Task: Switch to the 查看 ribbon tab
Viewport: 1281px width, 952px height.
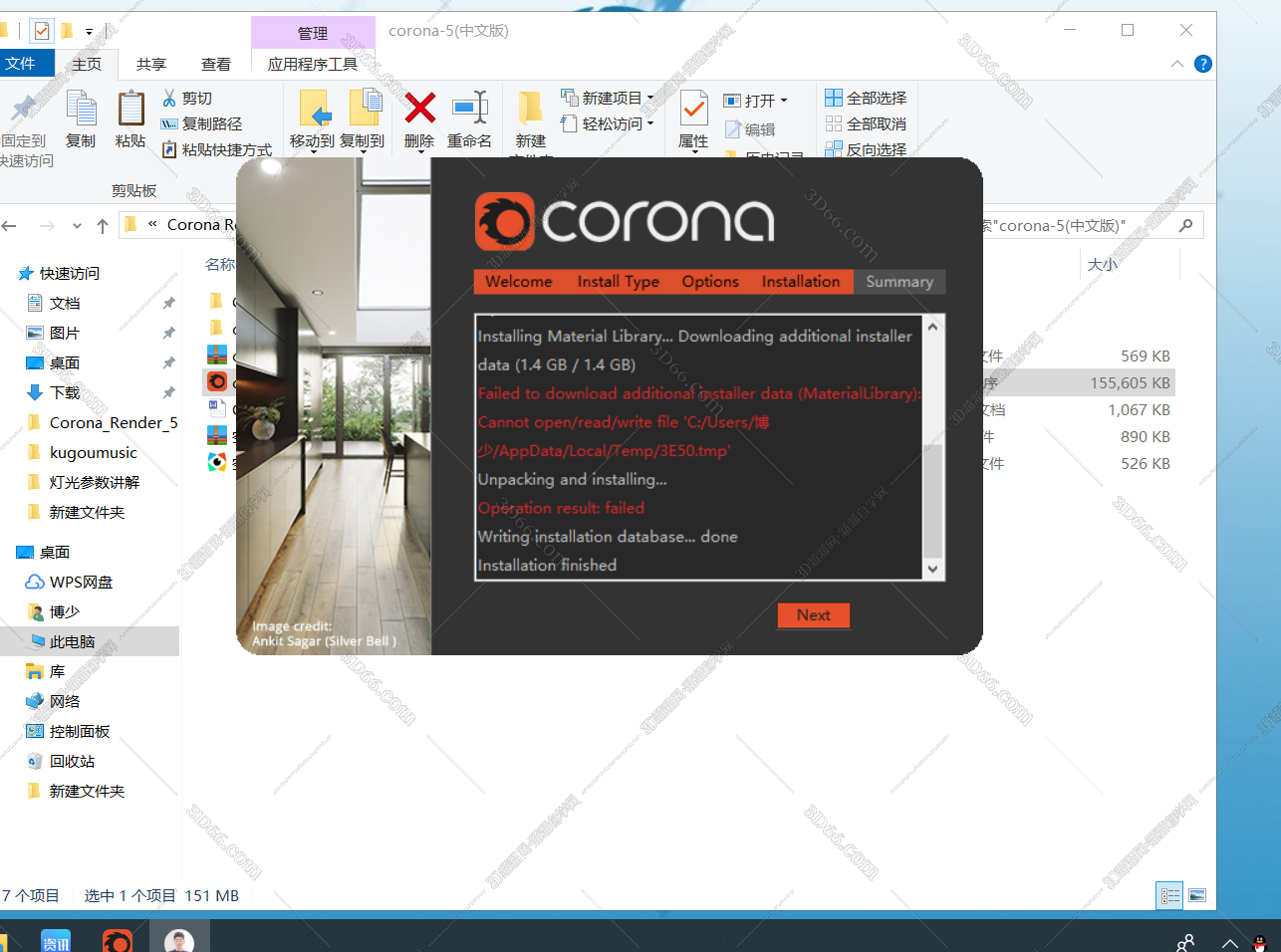Action: click(216, 64)
